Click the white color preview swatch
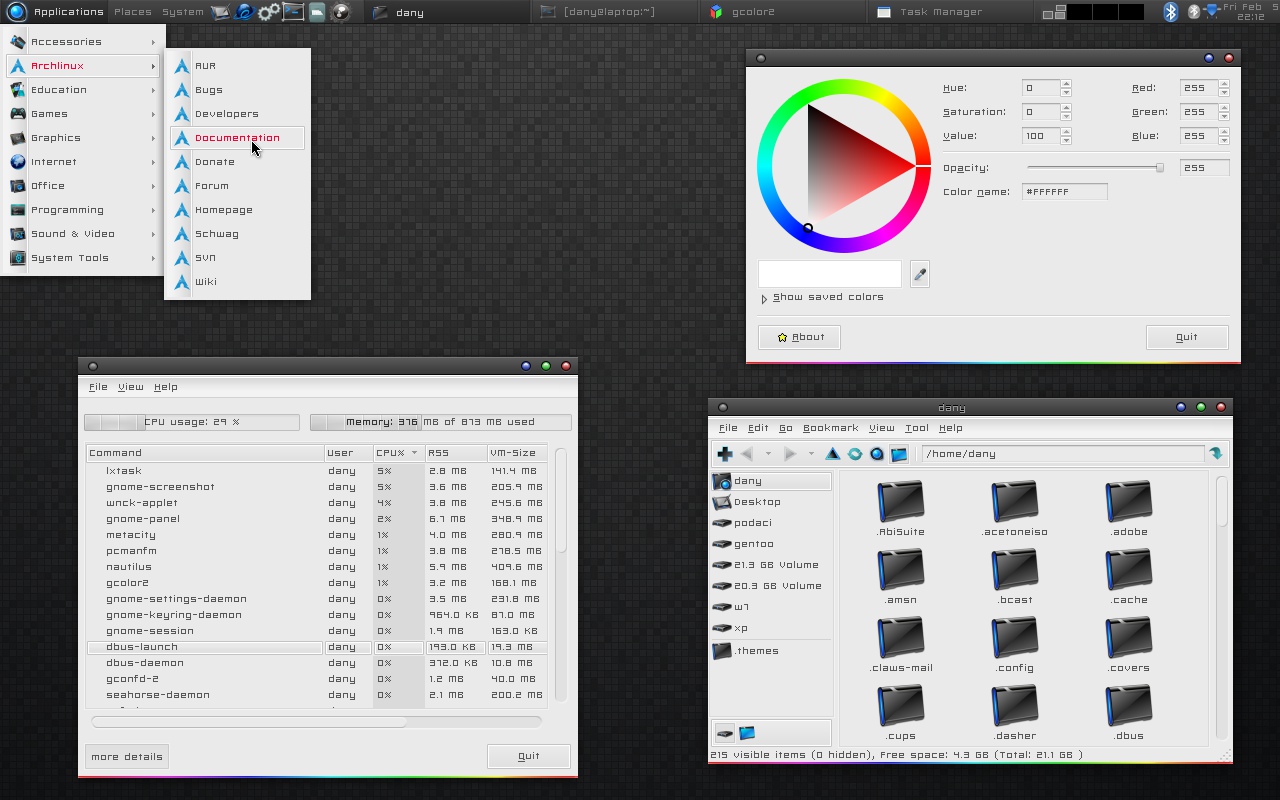This screenshot has width=1280, height=800. point(830,274)
